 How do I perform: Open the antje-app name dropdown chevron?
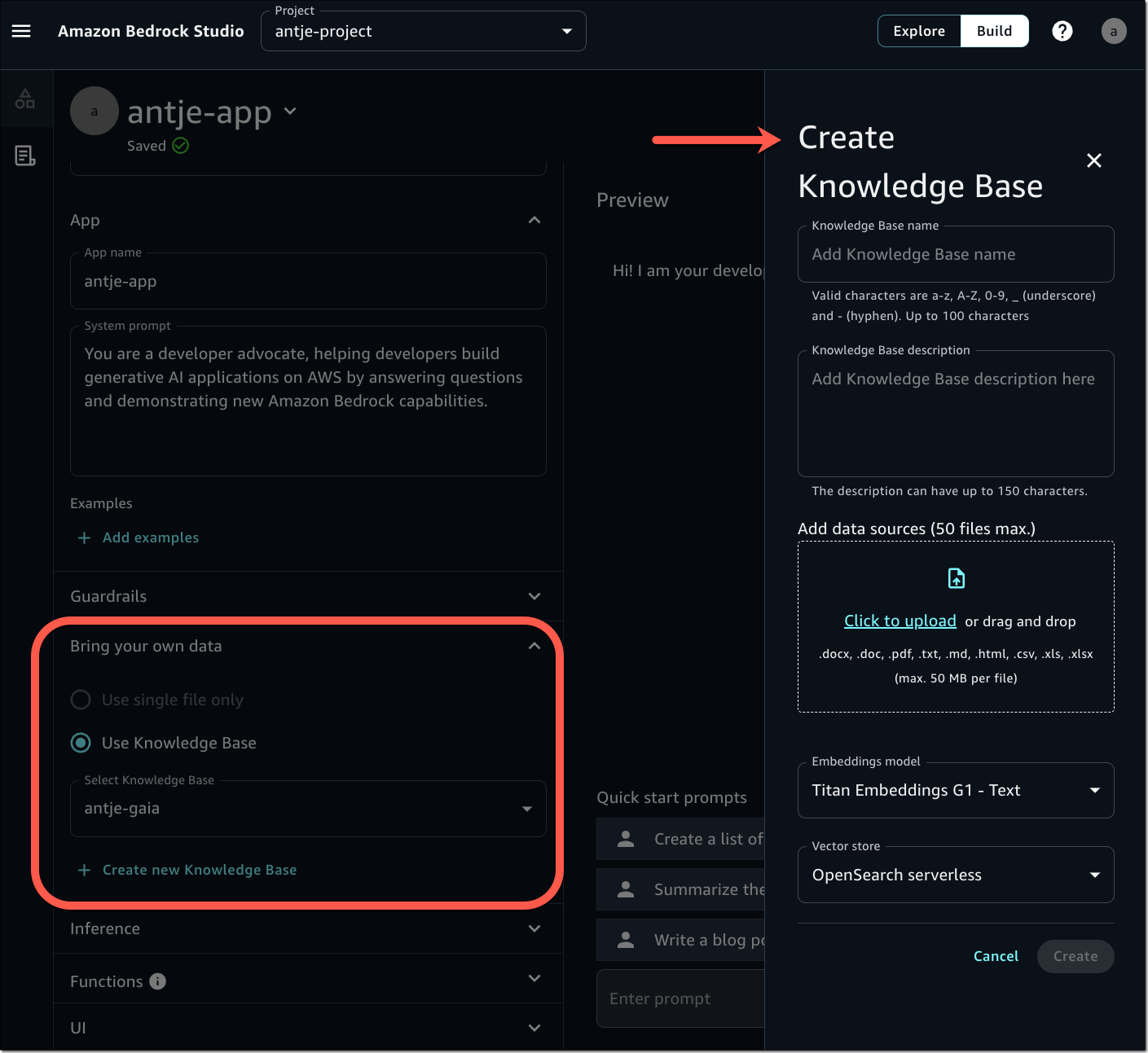(x=290, y=111)
